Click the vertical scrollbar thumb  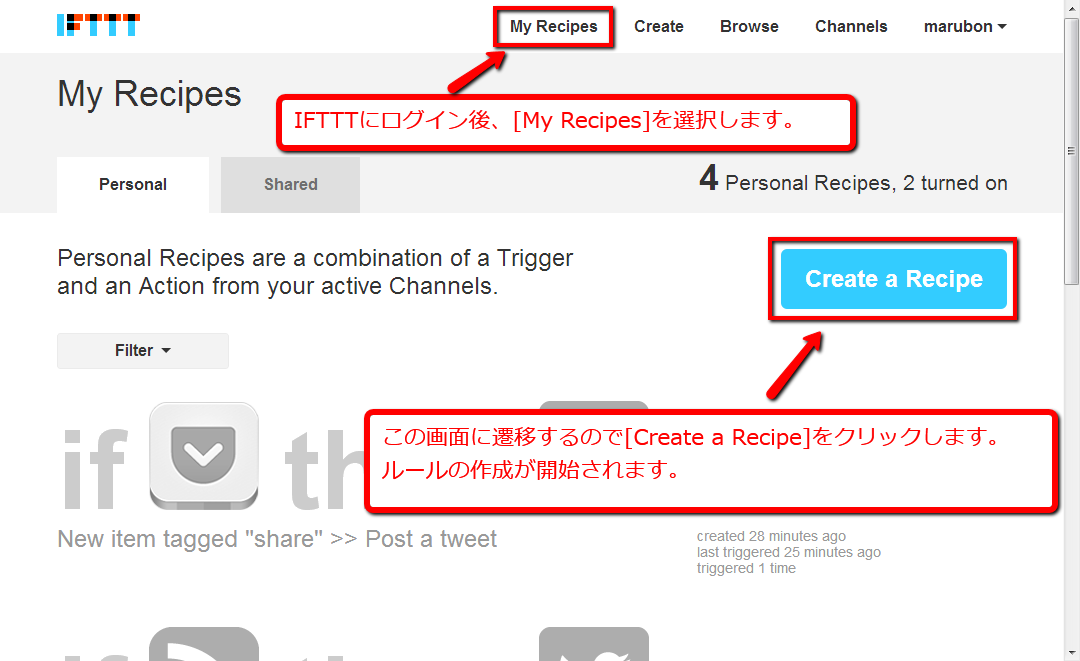(1071, 151)
